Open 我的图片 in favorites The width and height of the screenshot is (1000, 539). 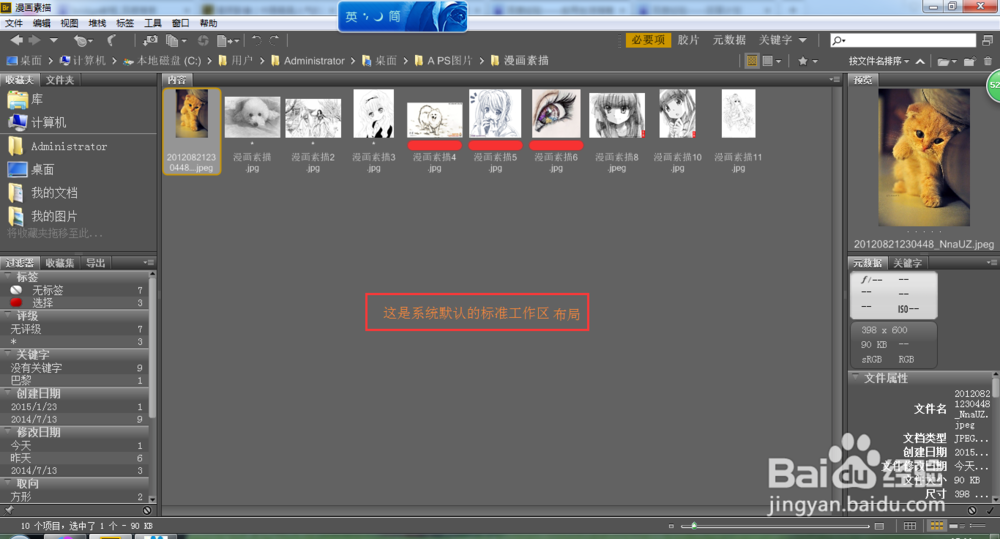[54, 216]
